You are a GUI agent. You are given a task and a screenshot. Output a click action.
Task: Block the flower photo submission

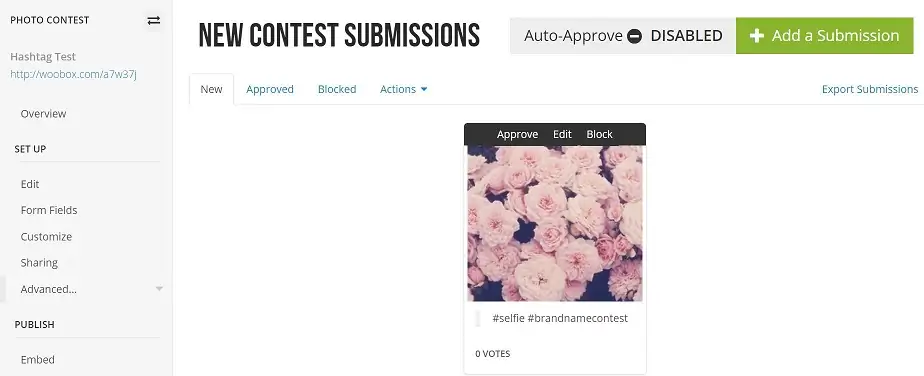[x=599, y=134]
